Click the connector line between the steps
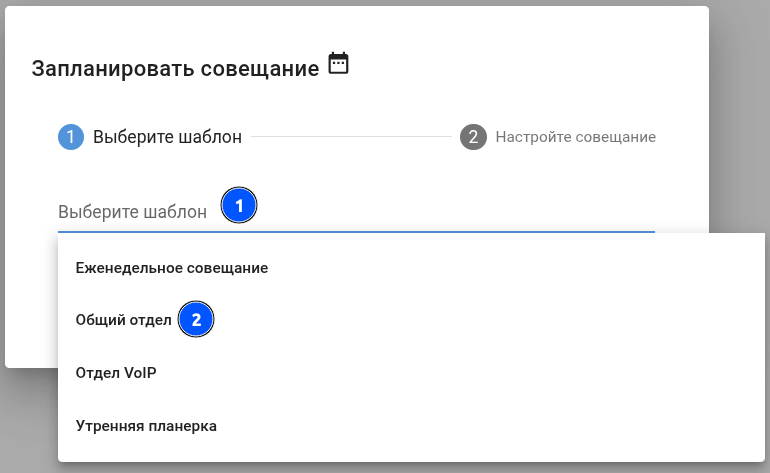This screenshot has width=770, height=473. tap(350, 137)
